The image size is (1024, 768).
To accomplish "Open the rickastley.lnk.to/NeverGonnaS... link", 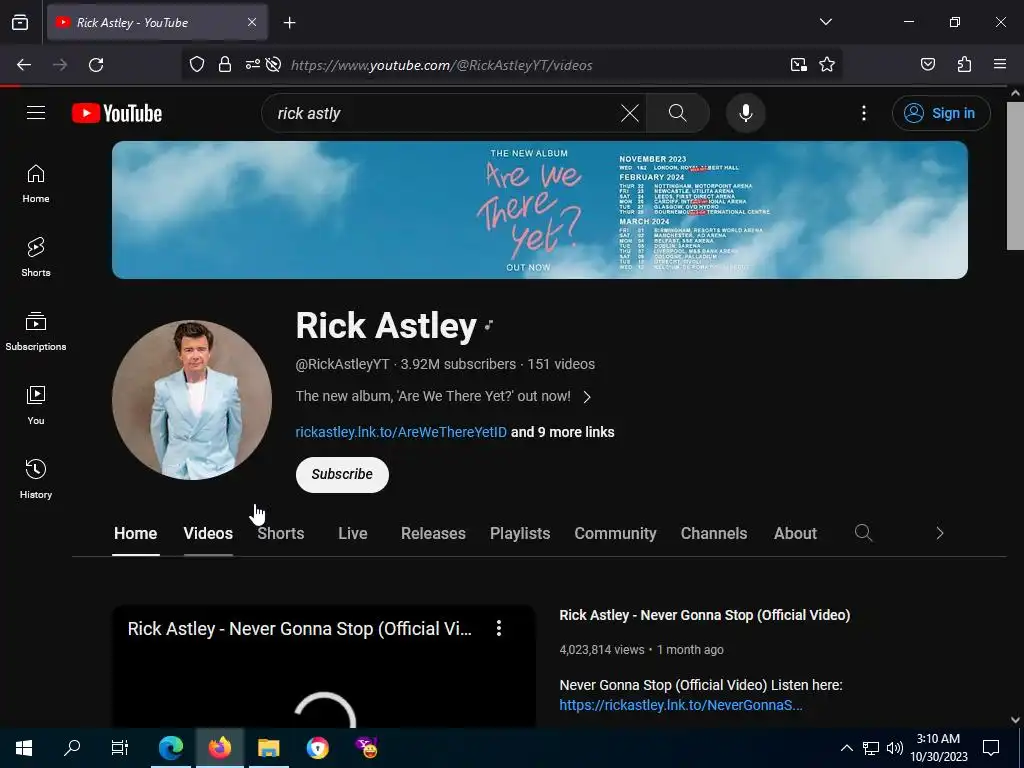I will coord(680,705).
